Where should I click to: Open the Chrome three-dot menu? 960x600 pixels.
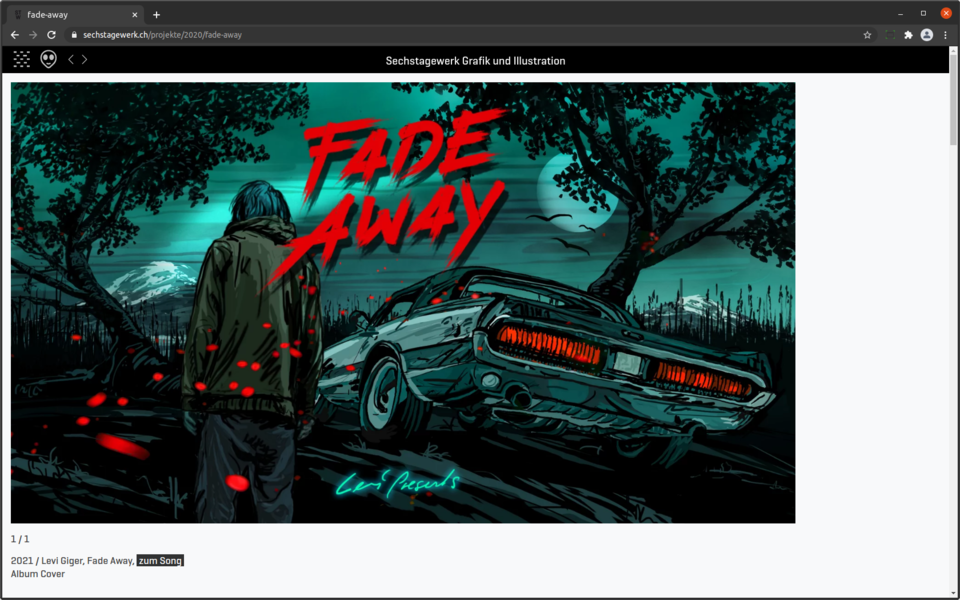[x=945, y=35]
